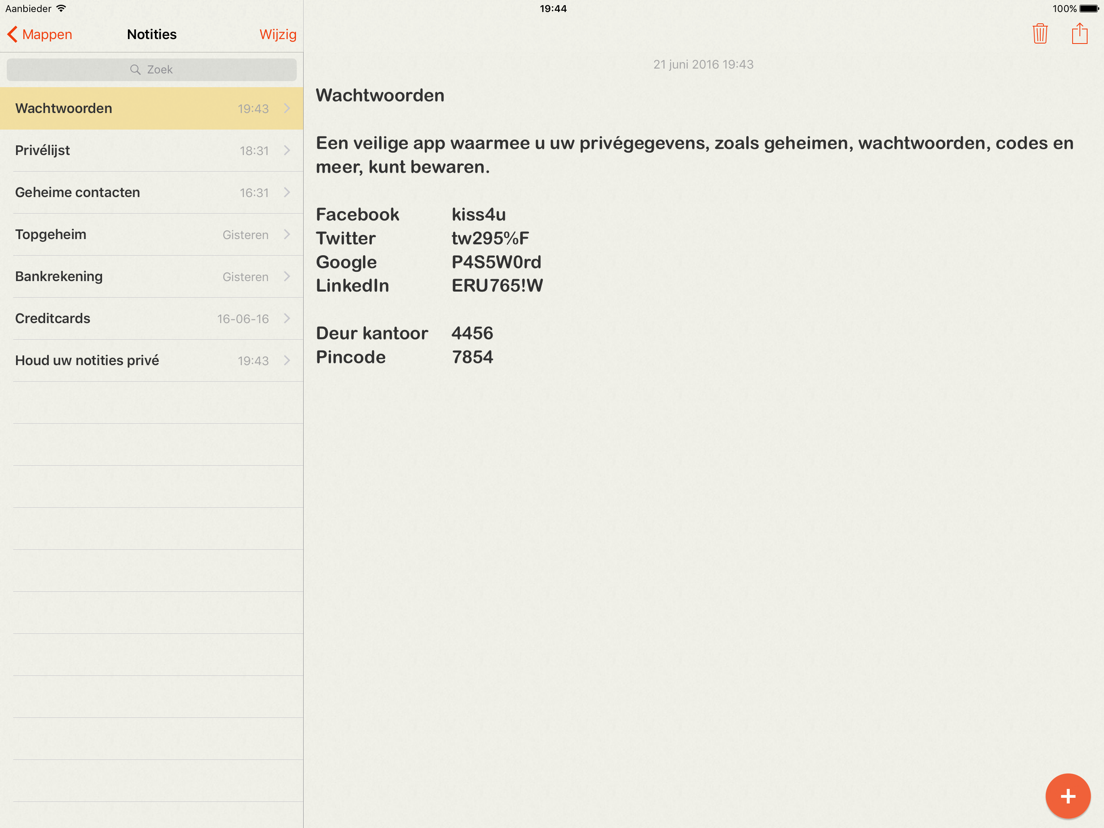Focus the Zoek search field
The height and width of the screenshot is (828, 1104).
point(151,70)
